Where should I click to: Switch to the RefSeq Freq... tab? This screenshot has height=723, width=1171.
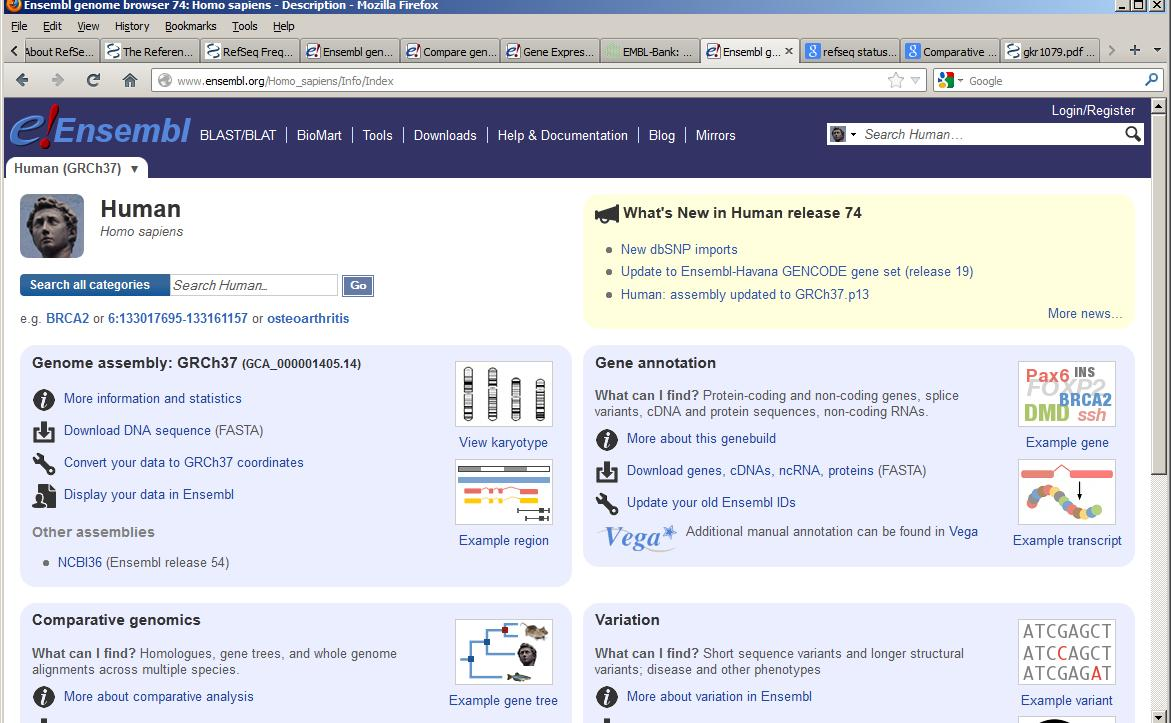click(249, 52)
